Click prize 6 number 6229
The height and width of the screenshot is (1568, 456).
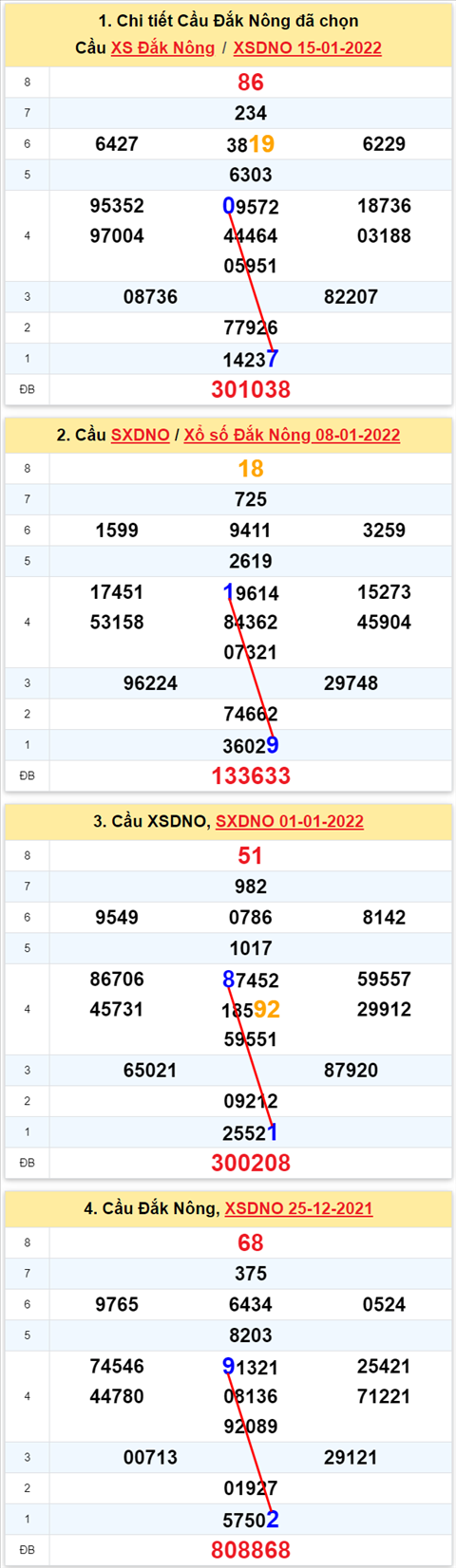(384, 144)
